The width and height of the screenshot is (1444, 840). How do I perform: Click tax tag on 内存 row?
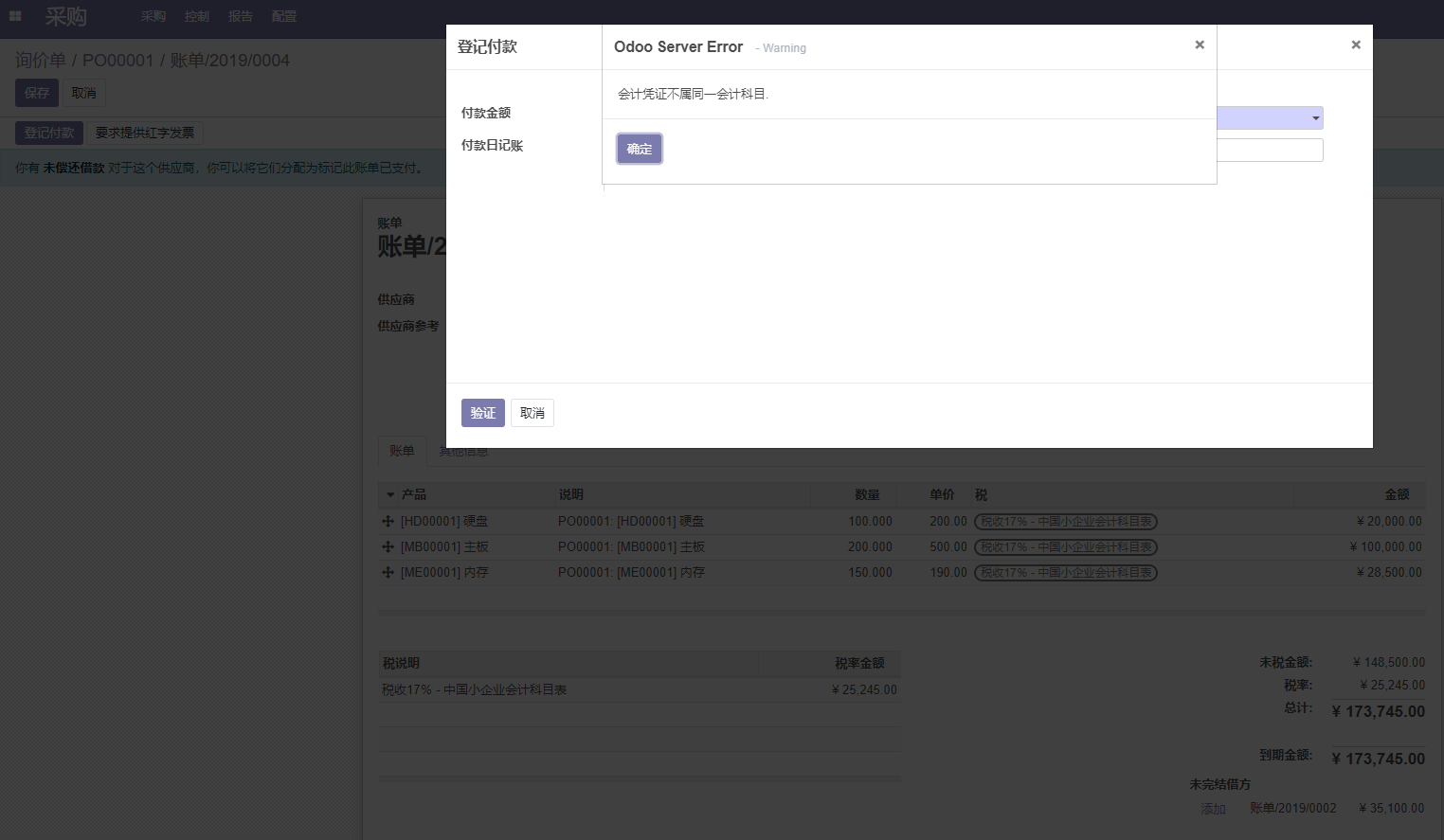1066,572
